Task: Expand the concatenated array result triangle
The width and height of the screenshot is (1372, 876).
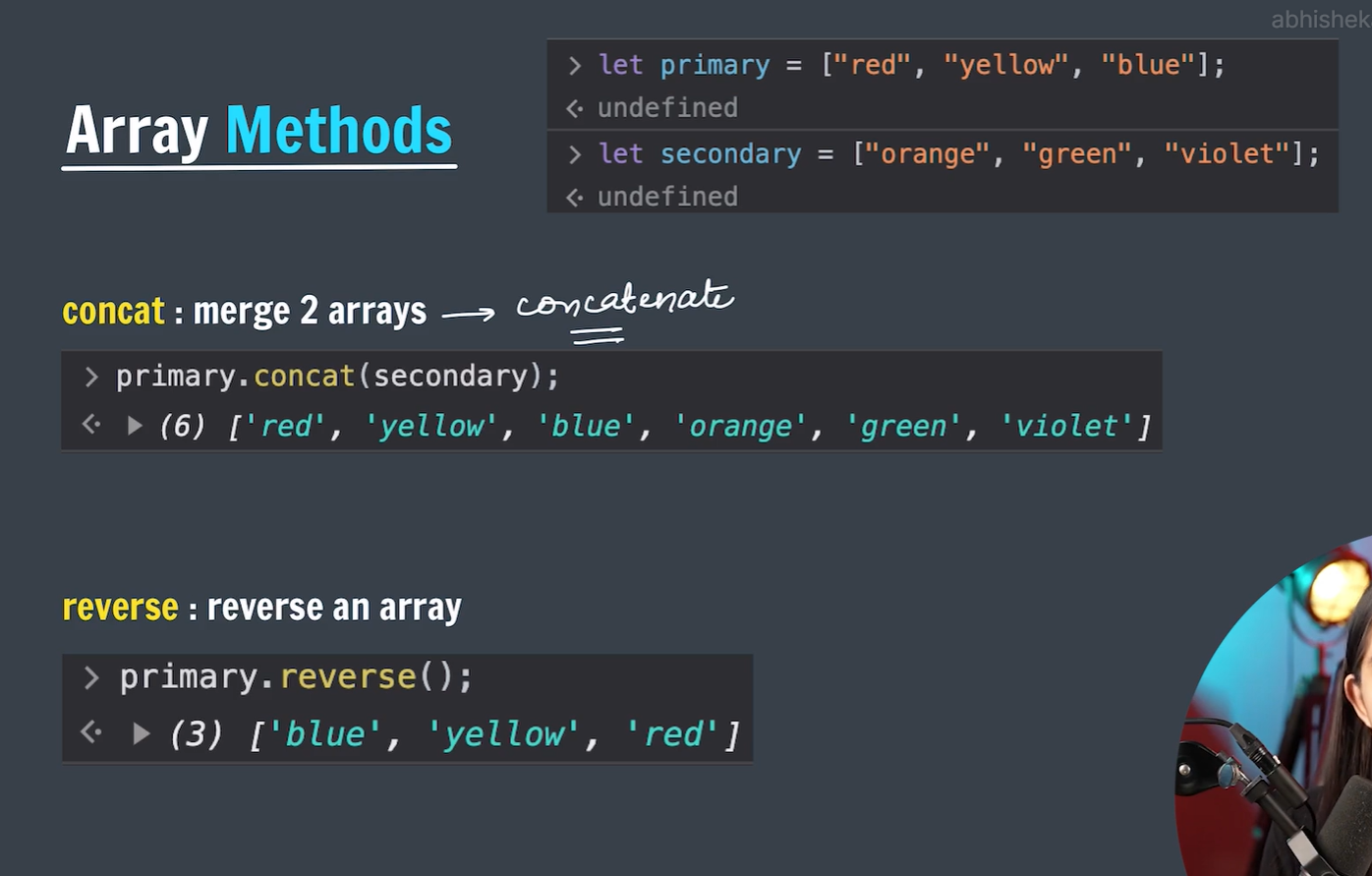Action: click(135, 426)
